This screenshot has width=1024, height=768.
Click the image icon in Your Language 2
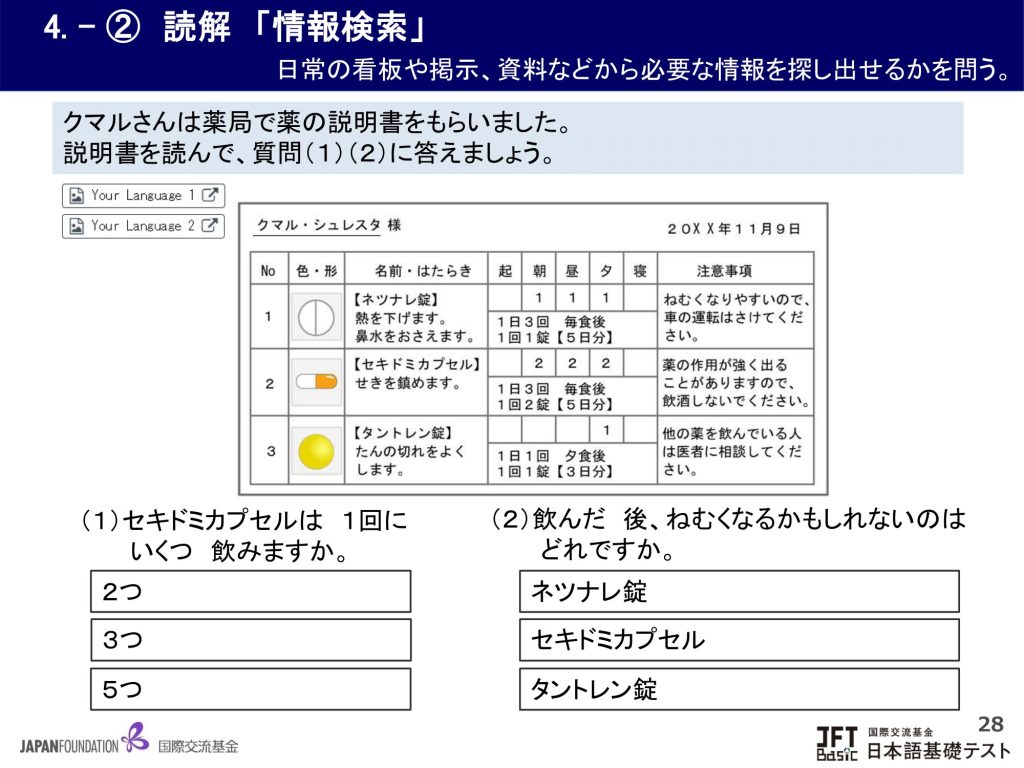point(76,226)
